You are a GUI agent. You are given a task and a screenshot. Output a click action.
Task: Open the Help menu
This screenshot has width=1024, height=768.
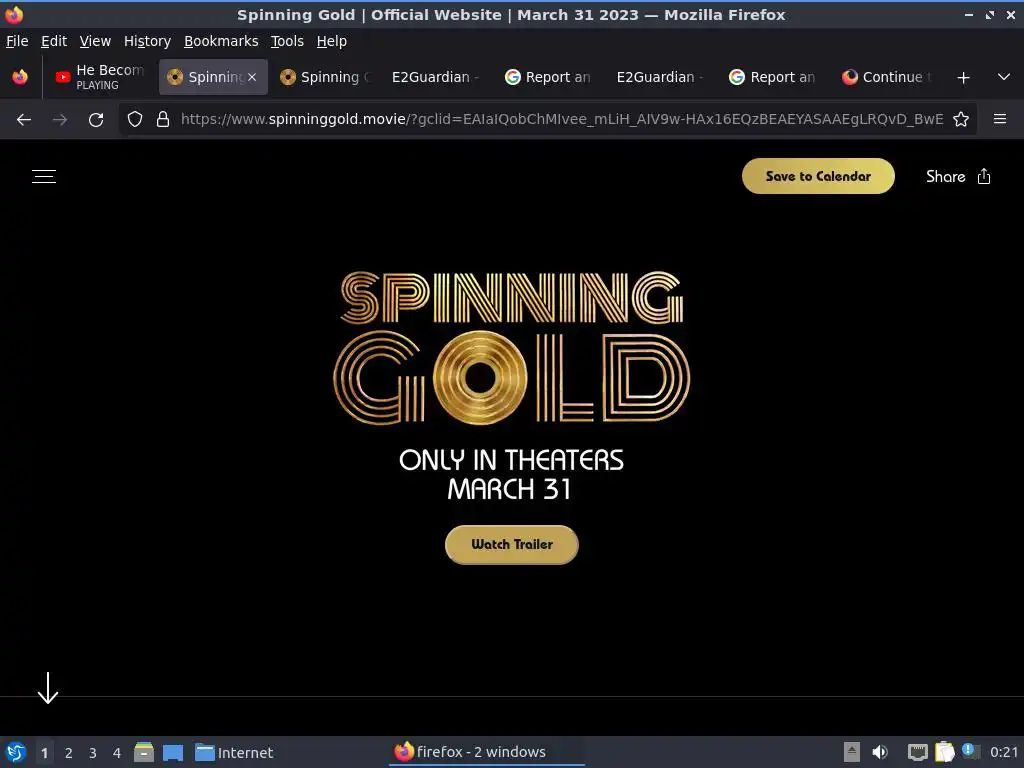pyautogui.click(x=332, y=41)
